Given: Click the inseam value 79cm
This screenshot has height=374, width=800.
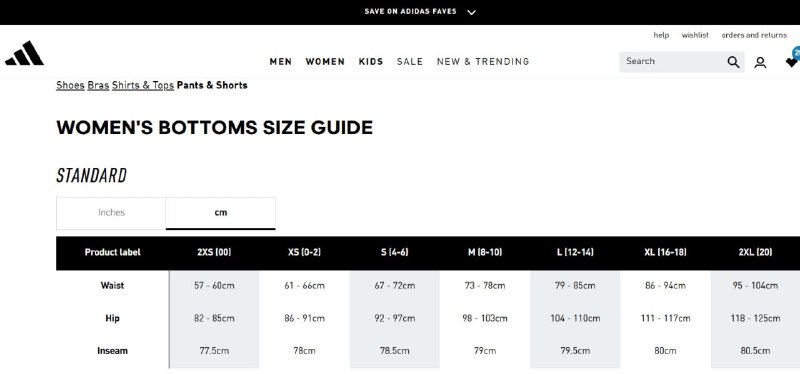Looking at the screenshot, I should coord(485,351).
